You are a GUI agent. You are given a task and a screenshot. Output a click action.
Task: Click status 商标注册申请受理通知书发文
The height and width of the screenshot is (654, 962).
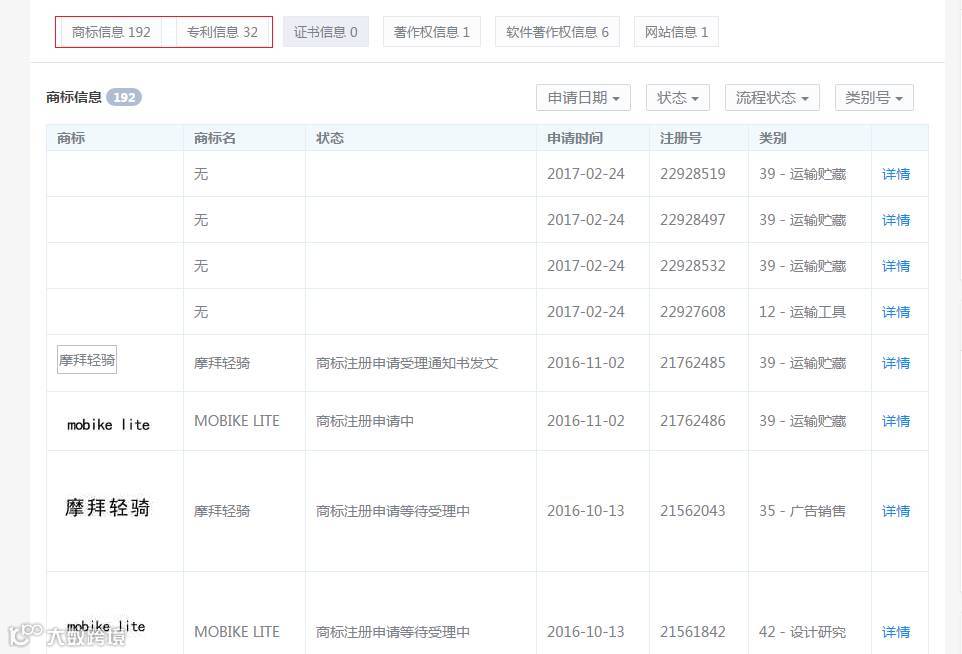pyautogui.click(x=407, y=363)
